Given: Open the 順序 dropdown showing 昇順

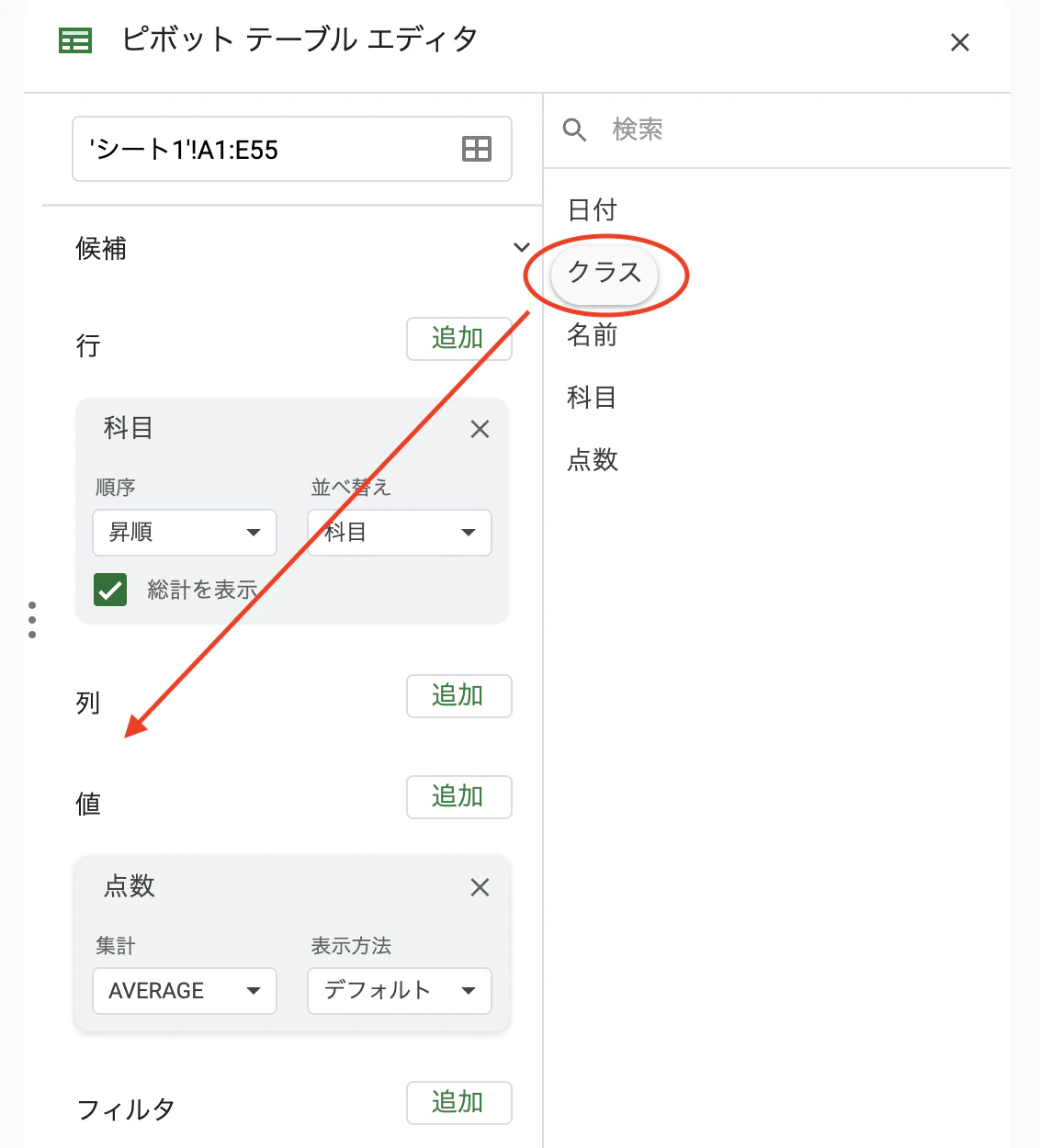Looking at the screenshot, I should point(184,533).
